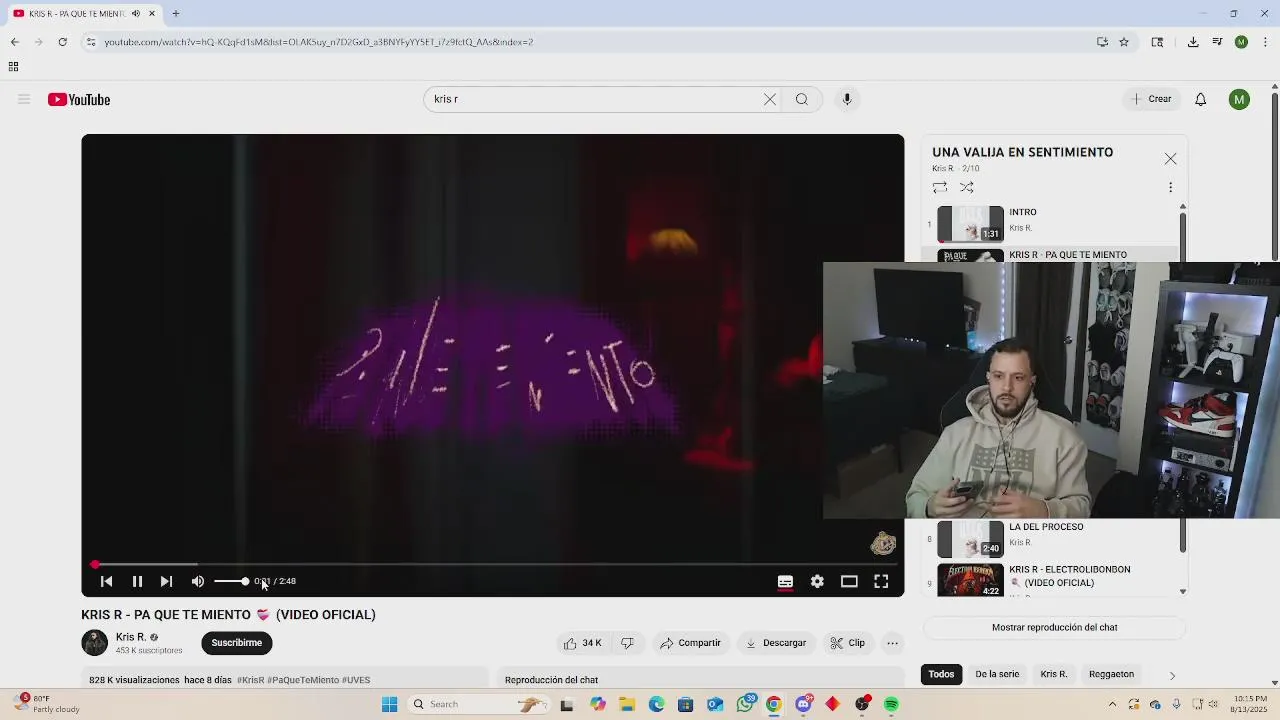Download video with Descargar button
The image size is (1280, 720).
pos(776,643)
